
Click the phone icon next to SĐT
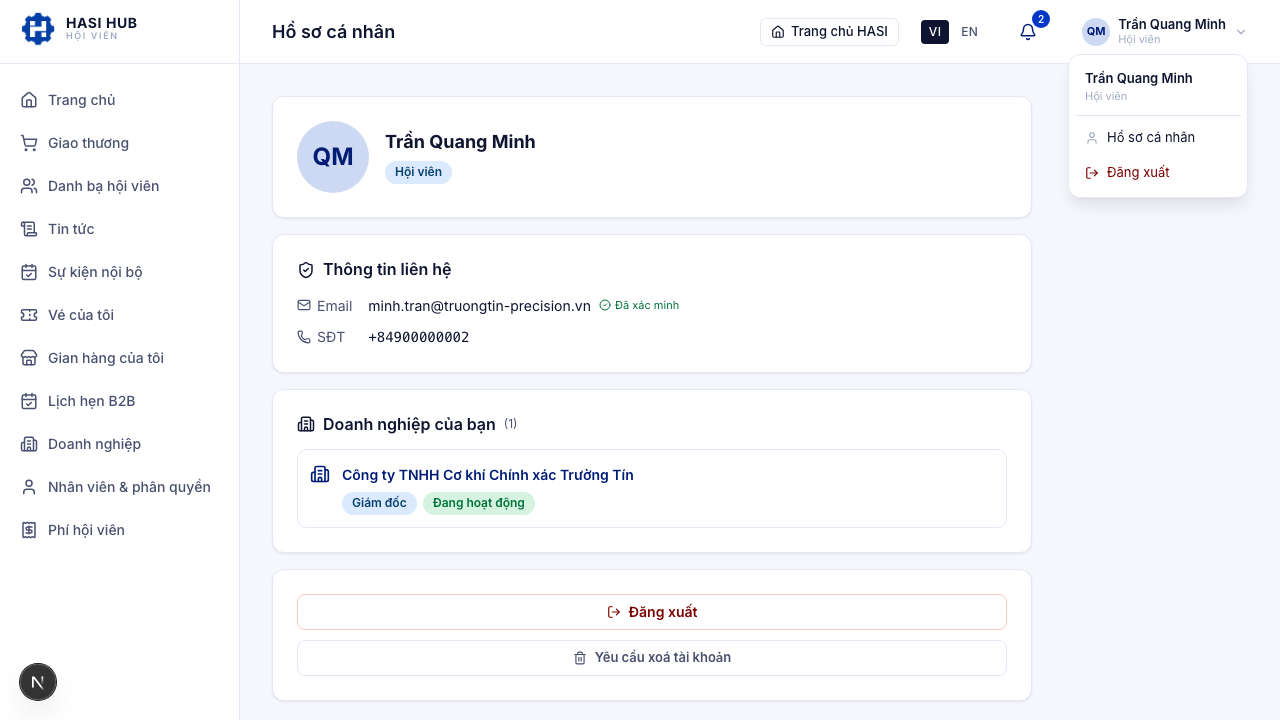pyautogui.click(x=304, y=337)
